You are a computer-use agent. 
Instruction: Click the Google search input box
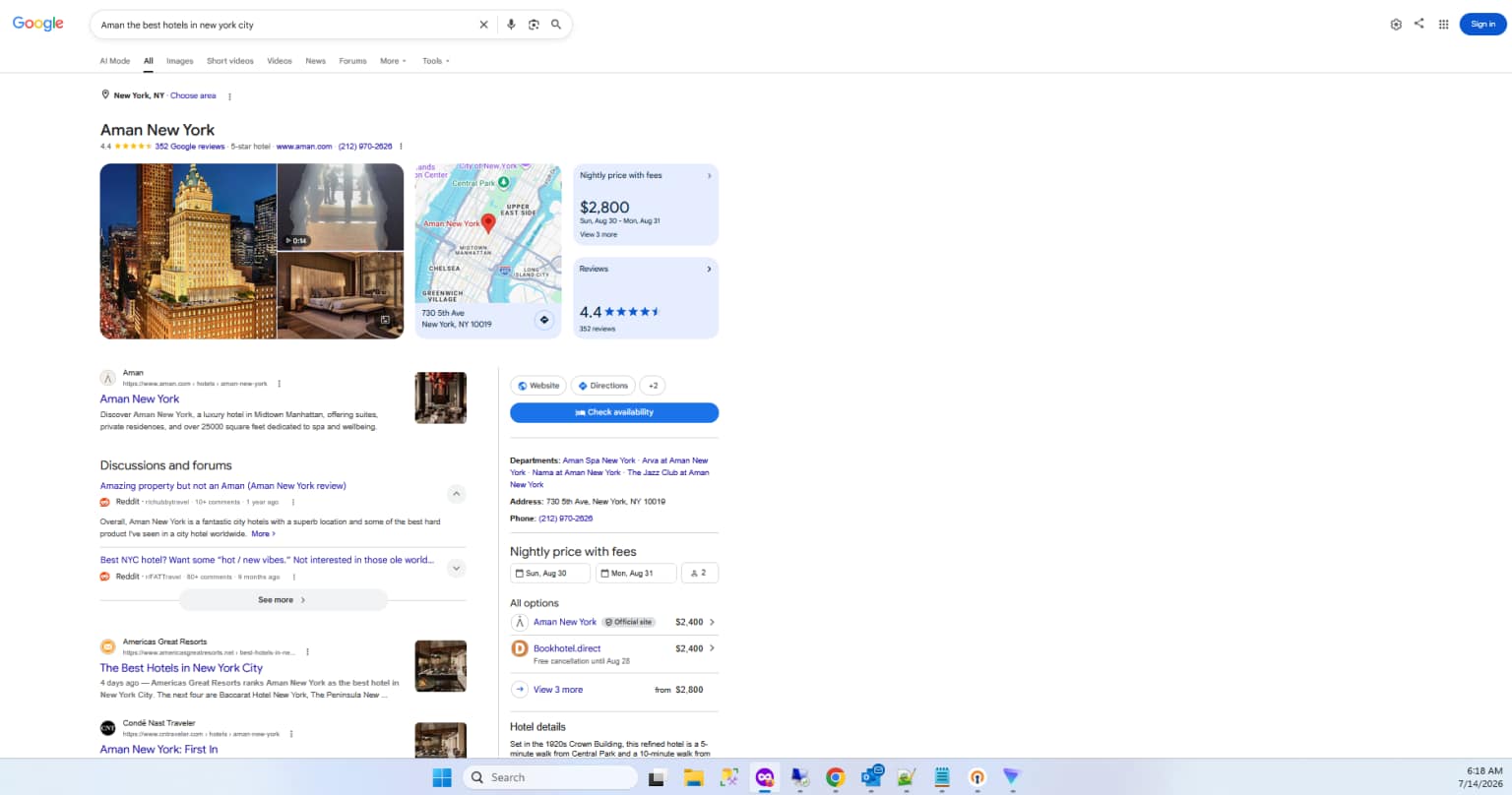click(x=285, y=25)
